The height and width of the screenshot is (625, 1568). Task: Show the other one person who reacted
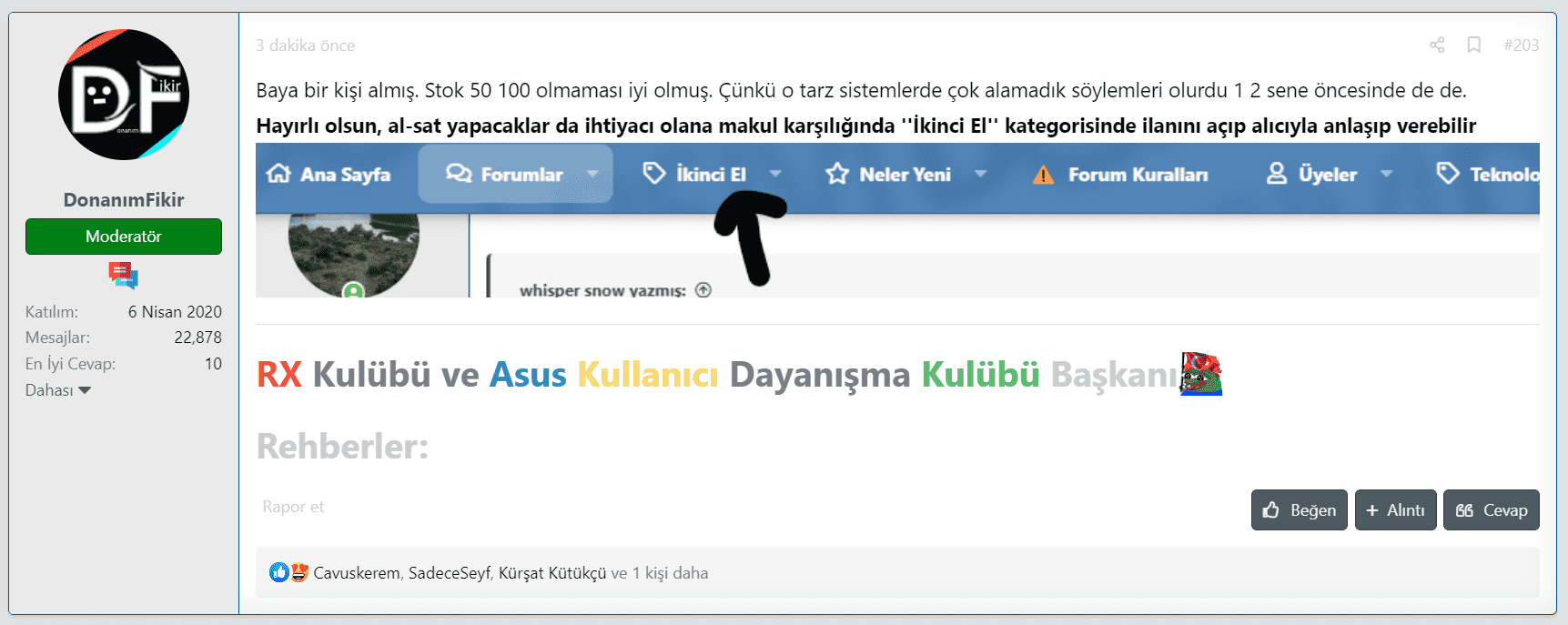coord(669,573)
